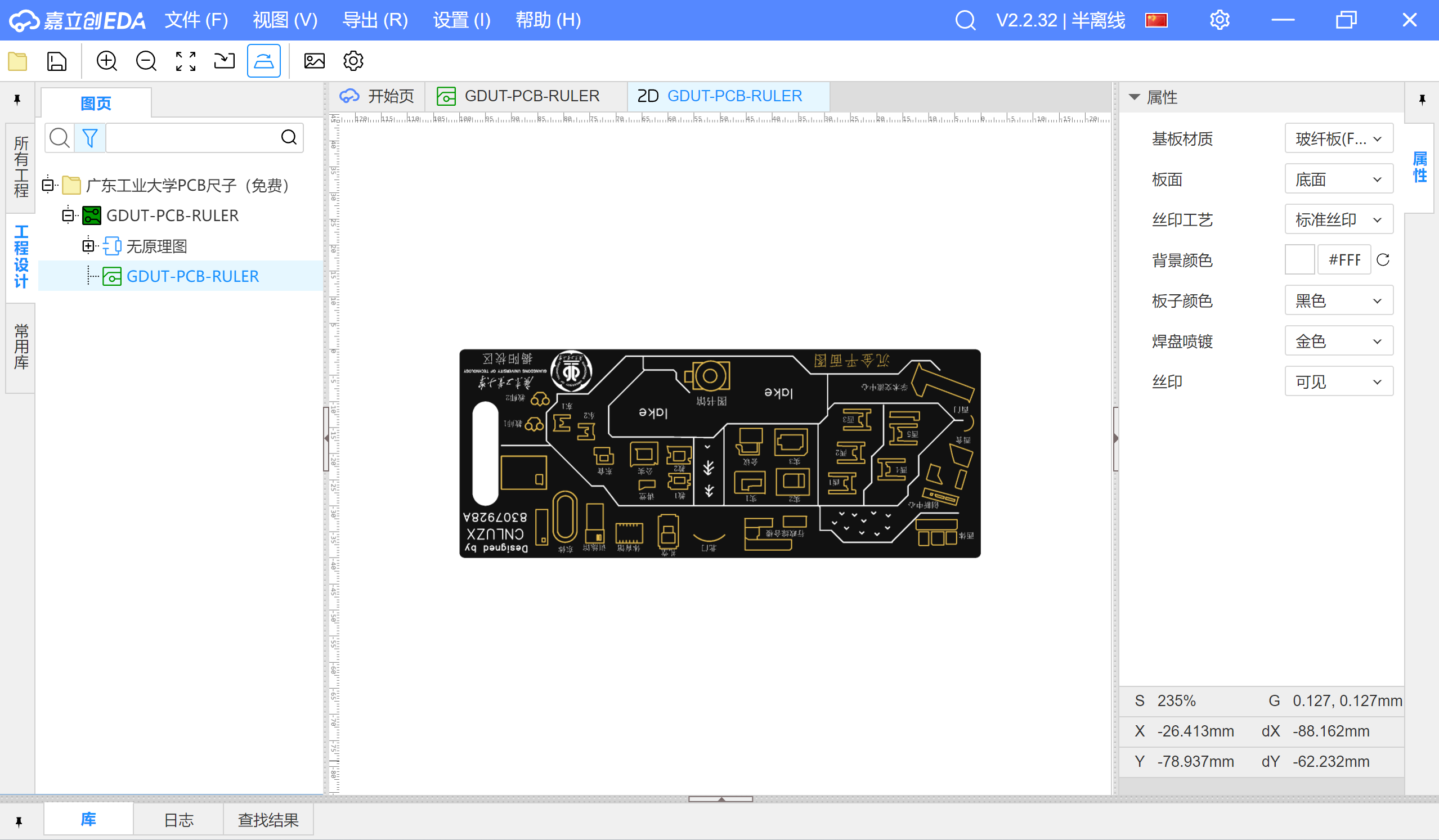
Task: Click the fit-to-screen icon
Action: tap(186, 61)
